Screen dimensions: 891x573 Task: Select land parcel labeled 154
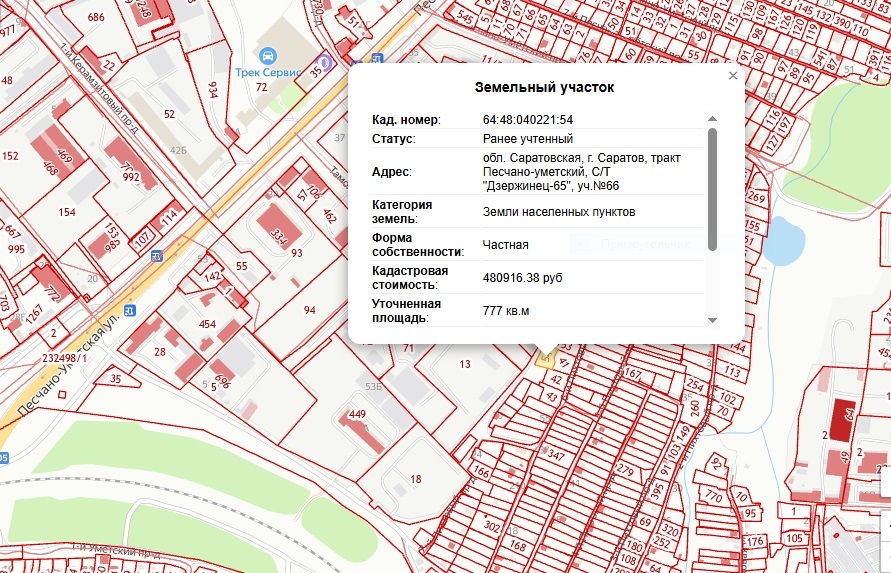[67, 212]
